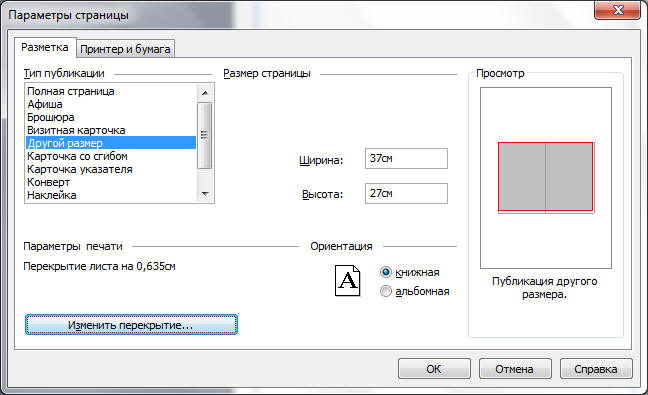648x395 pixels.
Task: Click the list scroll-down arrow
Action: (x=205, y=194)
